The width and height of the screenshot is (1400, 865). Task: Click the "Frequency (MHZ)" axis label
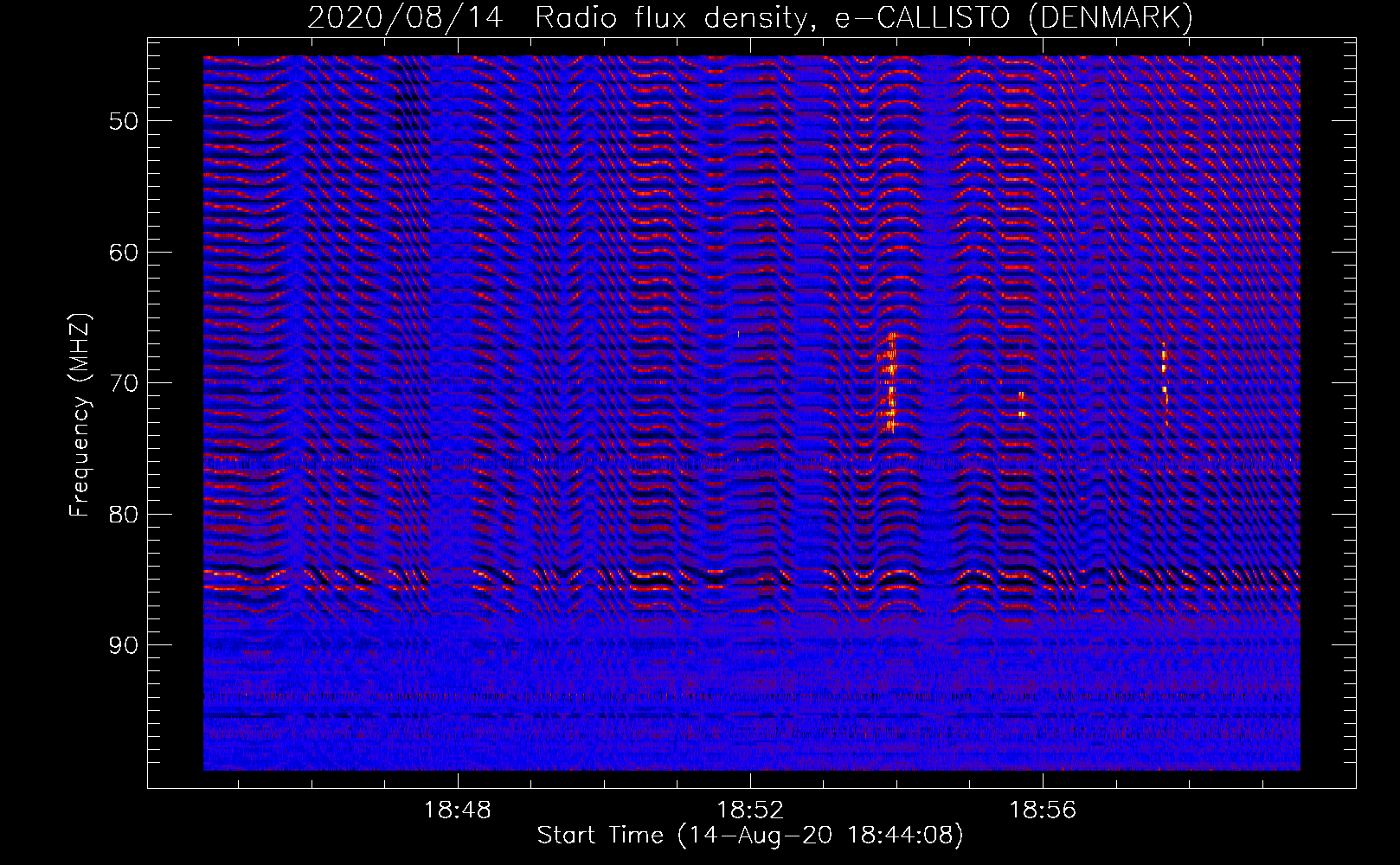79,415
